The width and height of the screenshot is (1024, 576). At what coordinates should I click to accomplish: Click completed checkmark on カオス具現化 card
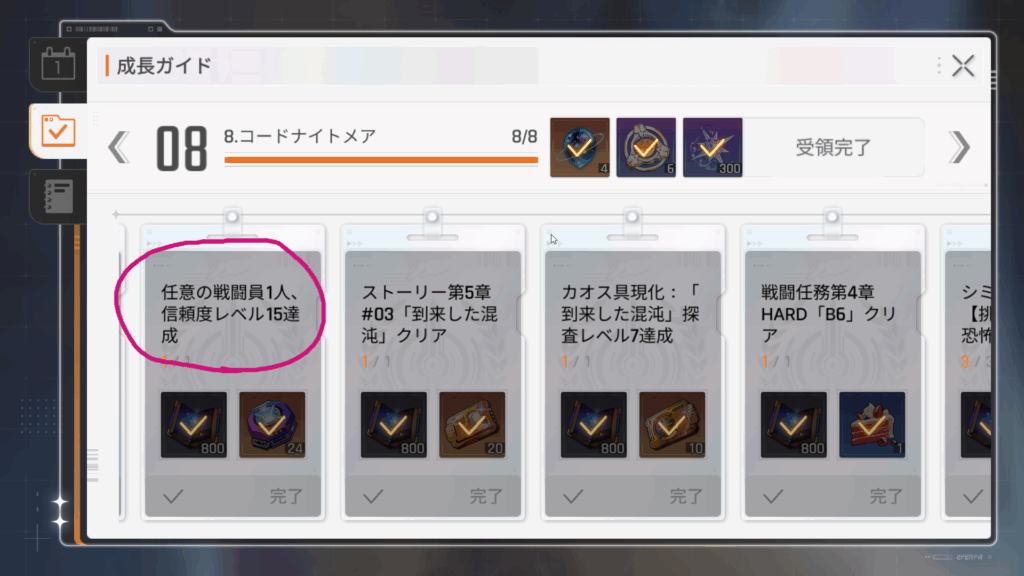(573, 496)
